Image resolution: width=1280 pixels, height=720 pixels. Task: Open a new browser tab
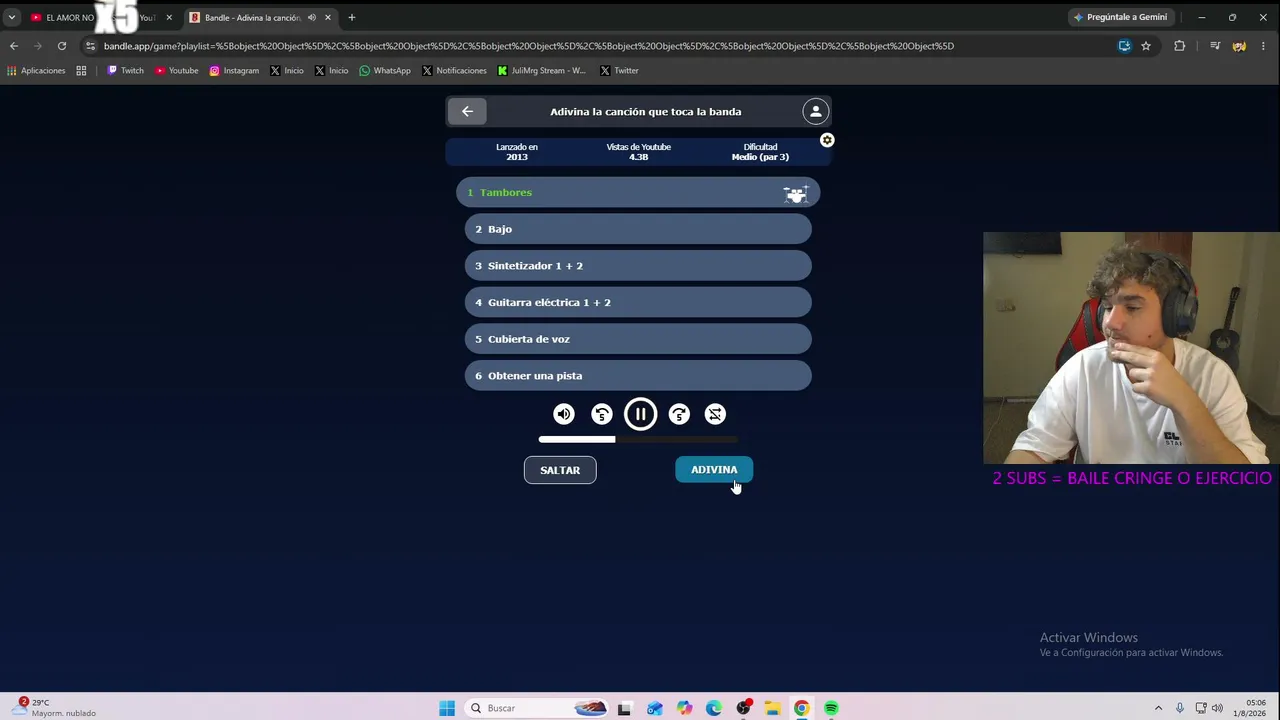[351, 17]
